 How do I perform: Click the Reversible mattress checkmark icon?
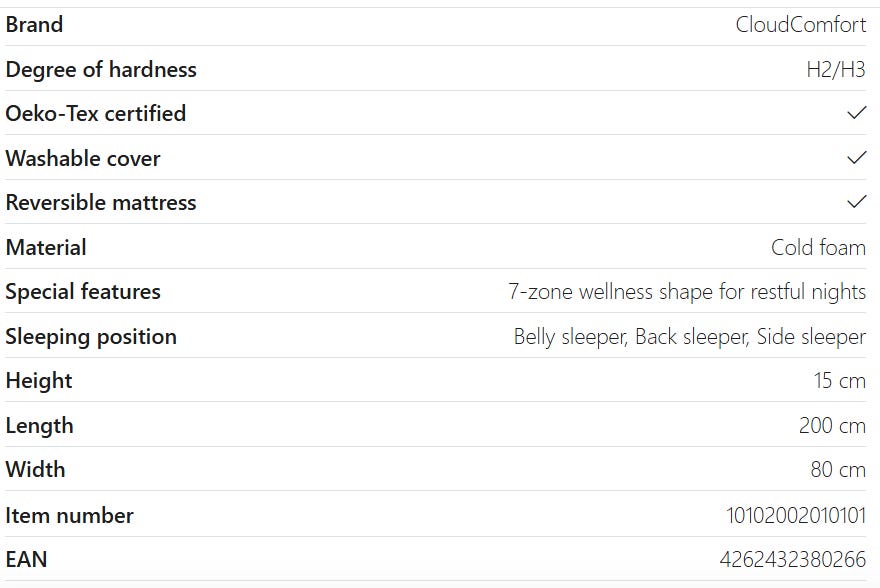coord(856,202)
